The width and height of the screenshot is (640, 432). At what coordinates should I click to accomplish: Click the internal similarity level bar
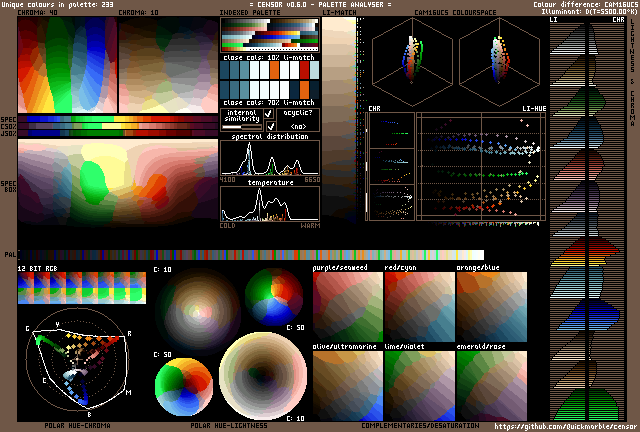click(x=241, y=127)
